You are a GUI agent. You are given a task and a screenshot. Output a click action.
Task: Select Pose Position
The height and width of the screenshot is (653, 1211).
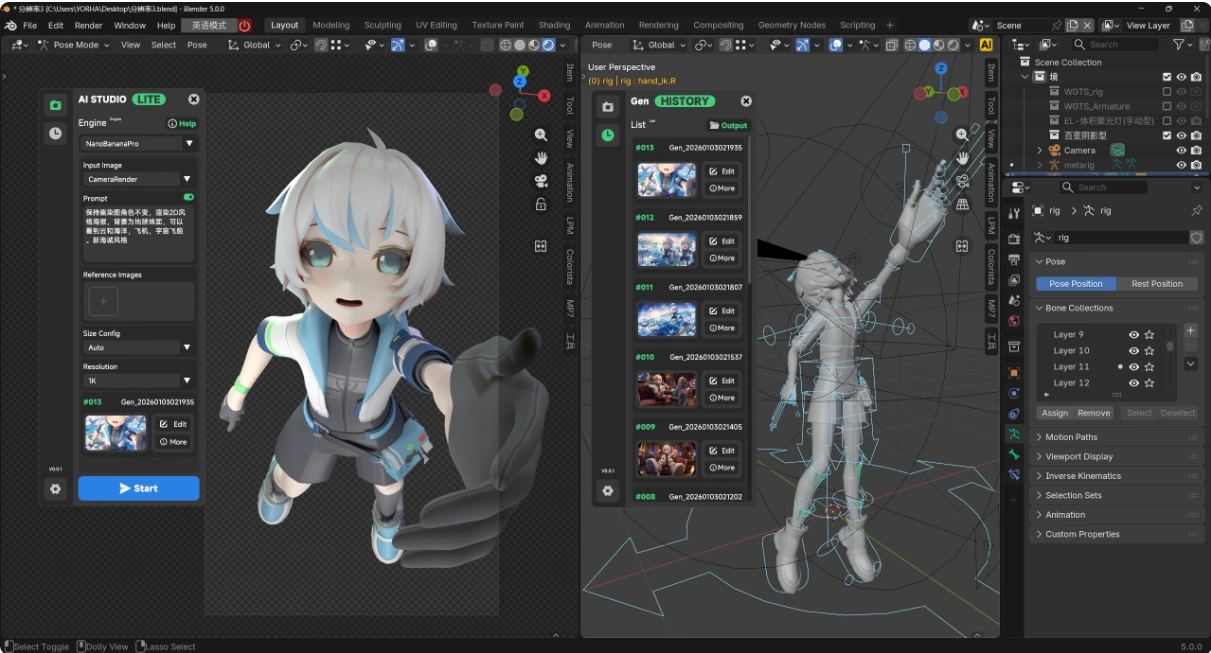pos(1075,284)
